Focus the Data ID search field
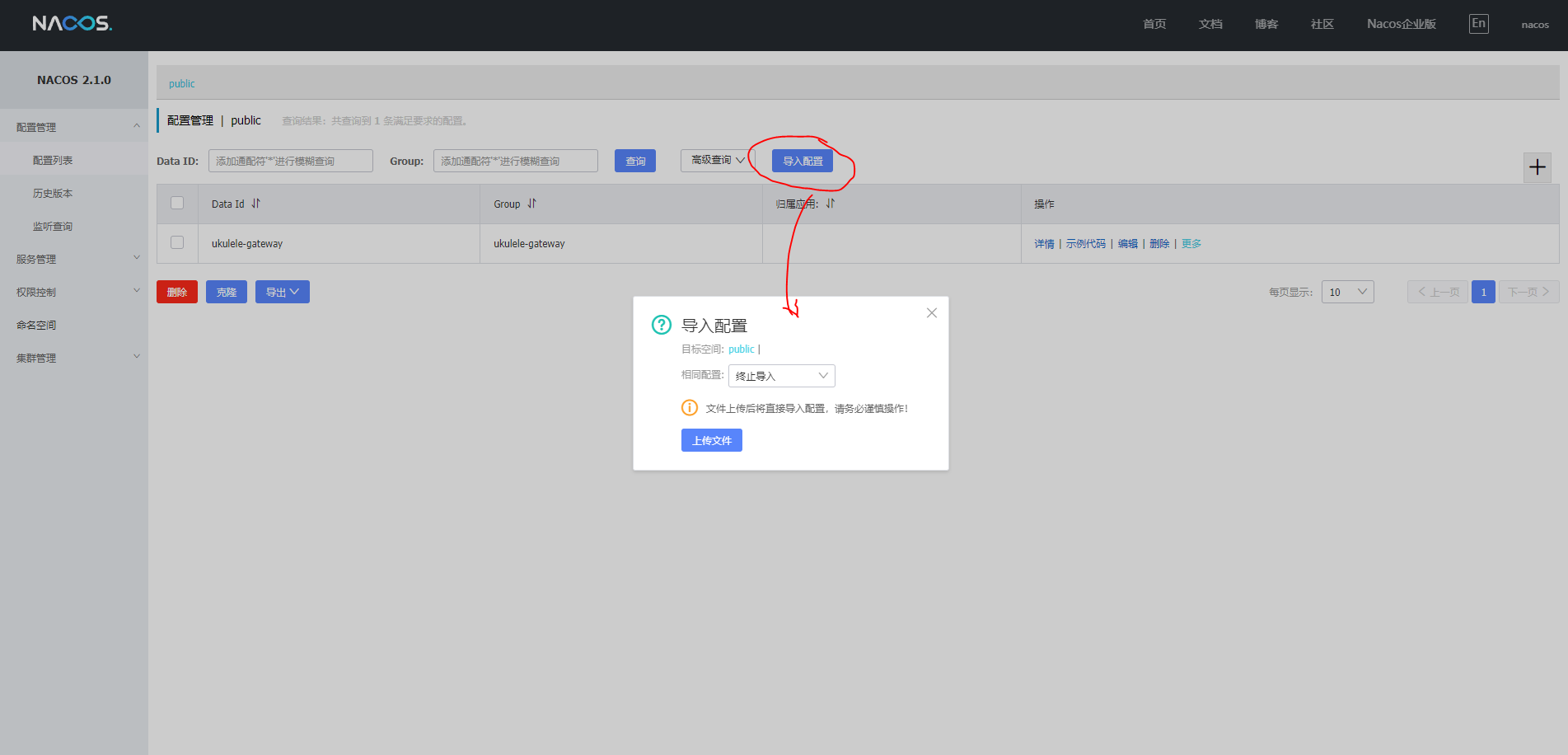1568x755 pixels. tap(291, 161)
